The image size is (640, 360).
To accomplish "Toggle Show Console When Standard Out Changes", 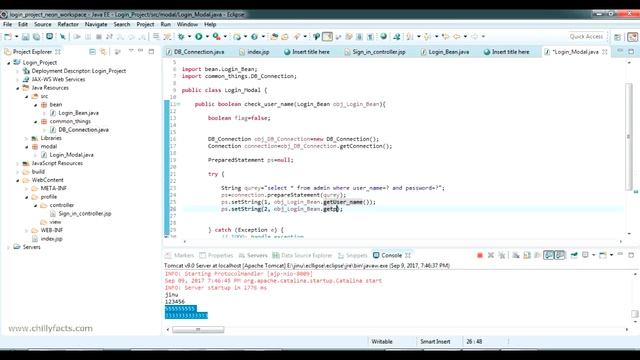I will coord(549,256).
